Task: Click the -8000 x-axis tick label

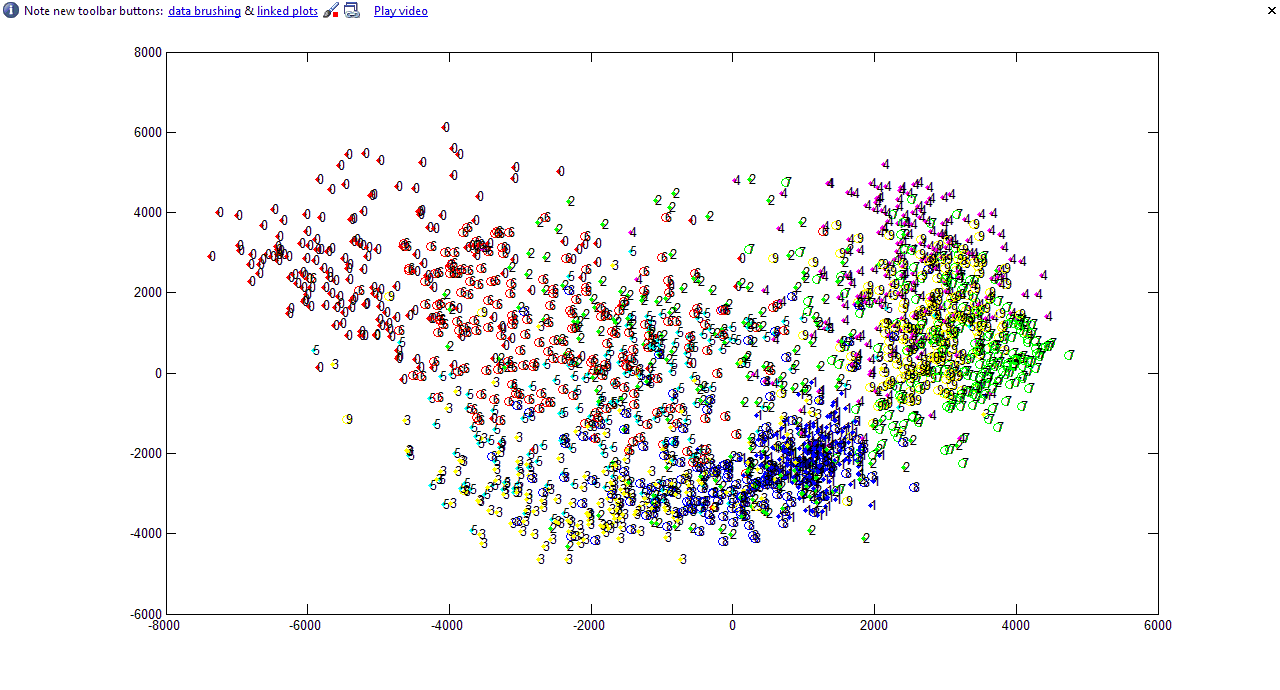Action: [x=165, y=626]
